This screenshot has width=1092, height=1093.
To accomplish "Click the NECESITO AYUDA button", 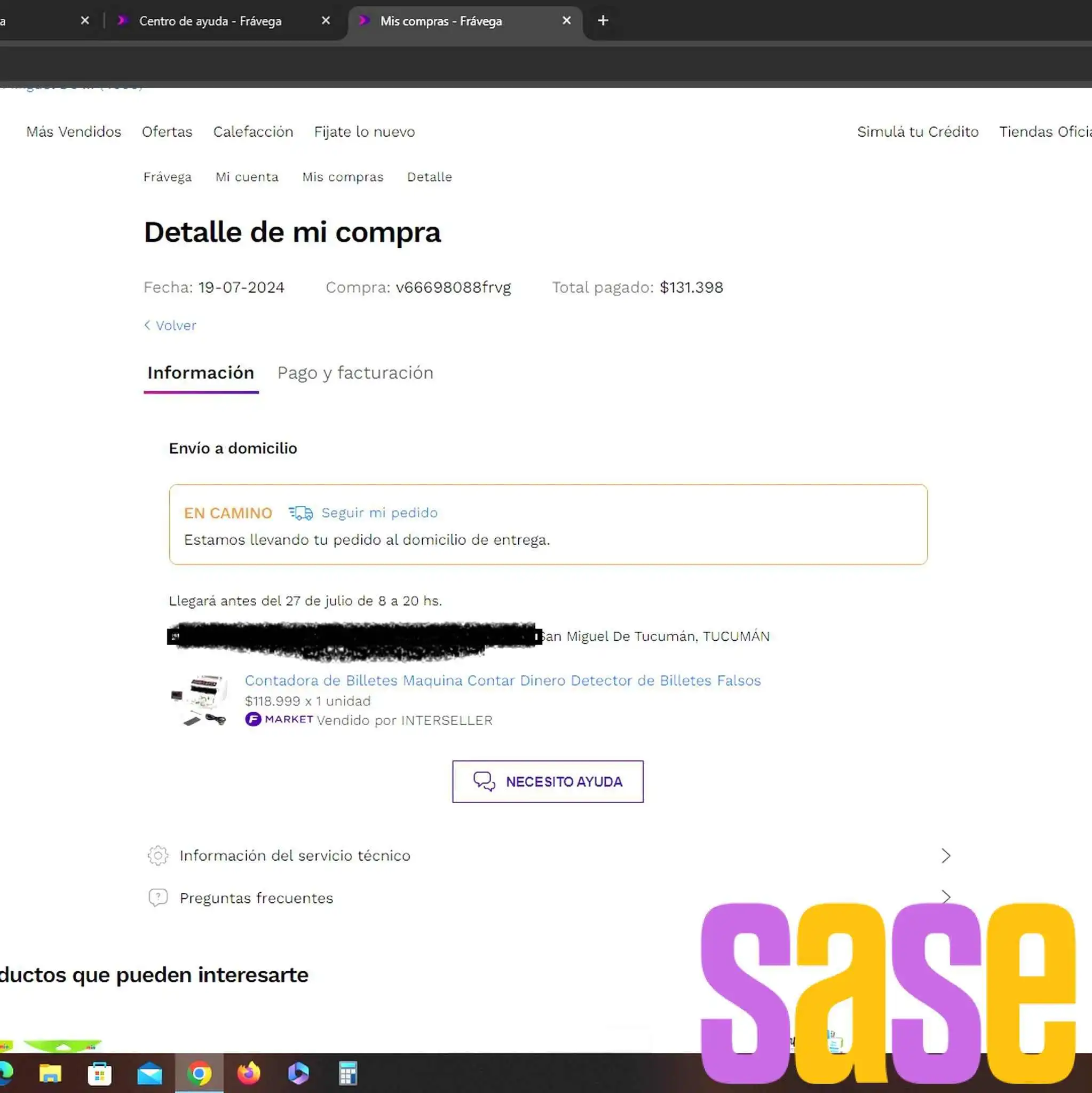I will click(548, 782).
